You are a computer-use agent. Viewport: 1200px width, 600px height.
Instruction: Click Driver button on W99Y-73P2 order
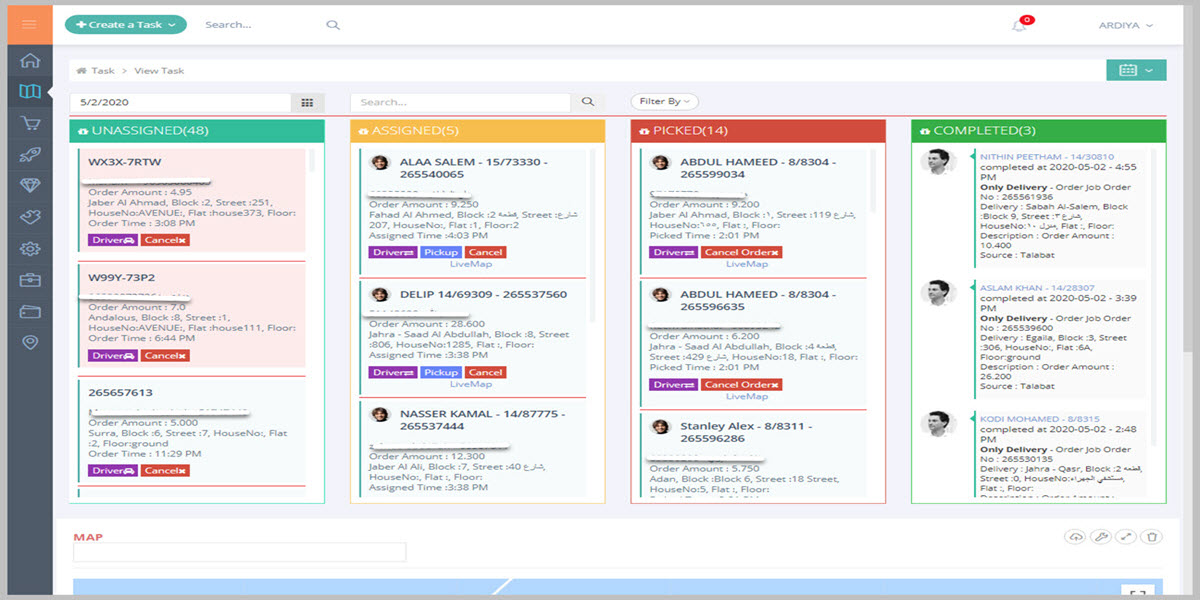coord(112,355)
